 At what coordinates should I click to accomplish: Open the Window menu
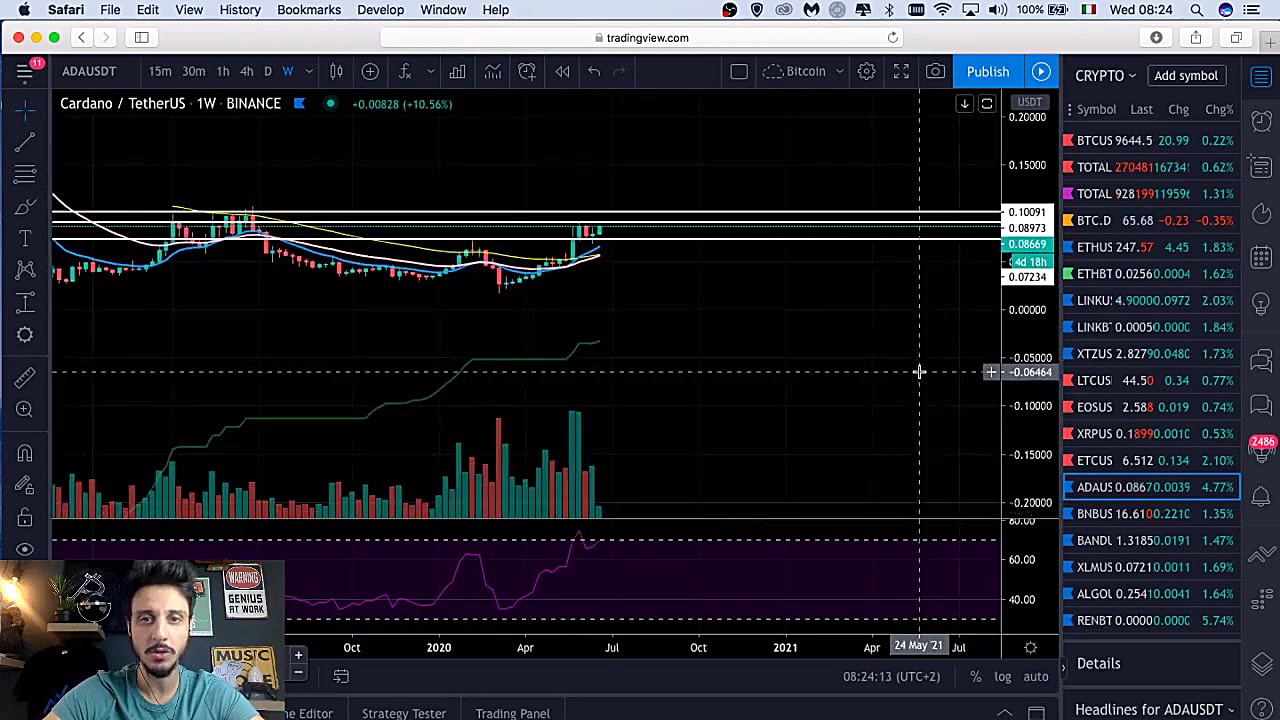(443, 10)
